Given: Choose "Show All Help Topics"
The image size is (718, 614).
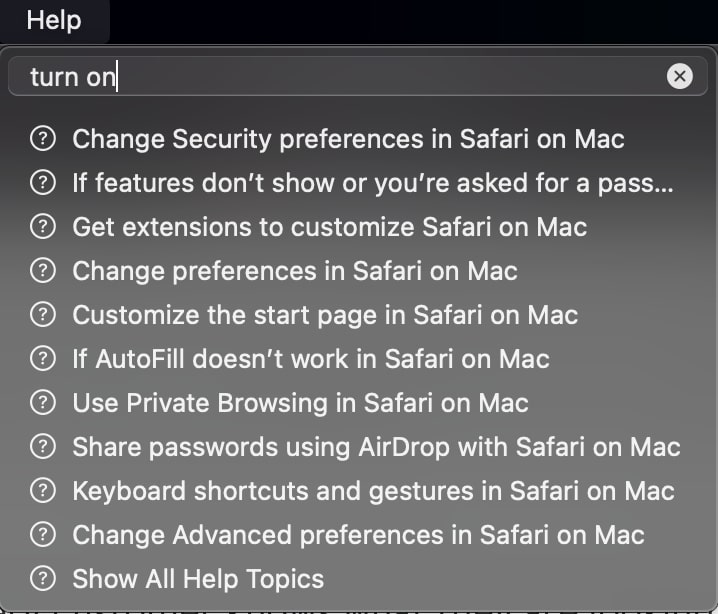Looking at the screenshot, I should coord(198,579).
